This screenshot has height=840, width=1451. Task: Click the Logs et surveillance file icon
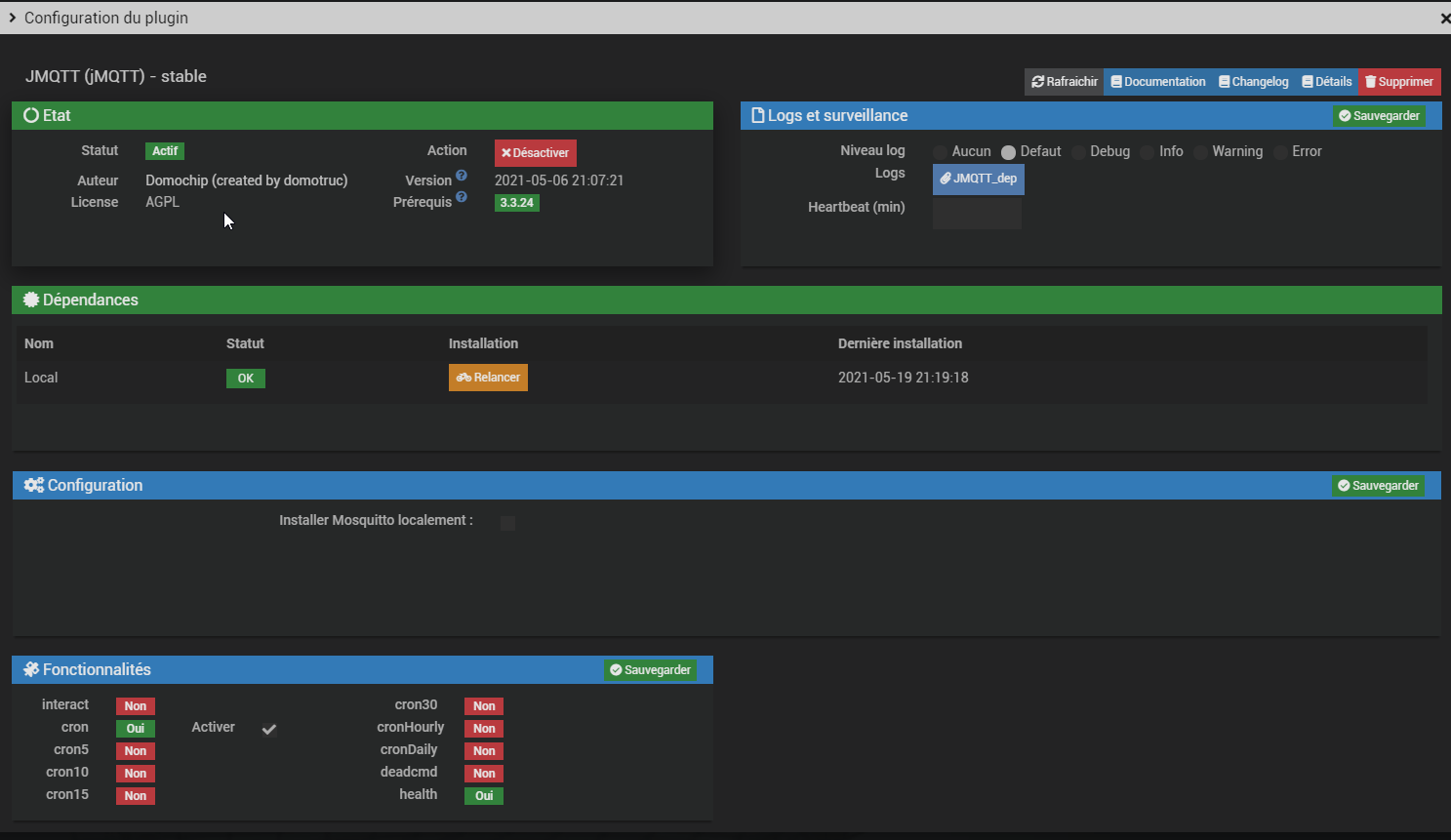757,115
